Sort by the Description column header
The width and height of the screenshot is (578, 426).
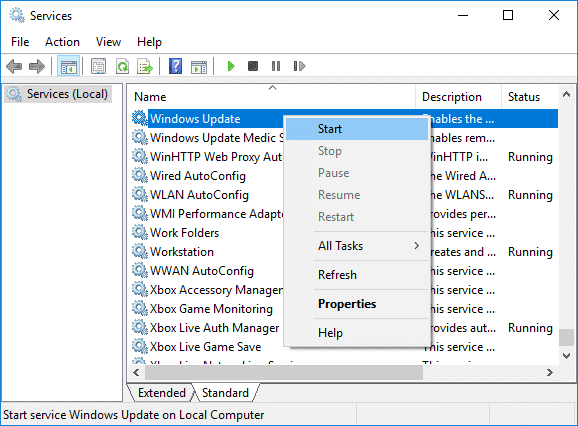(459, 97)
